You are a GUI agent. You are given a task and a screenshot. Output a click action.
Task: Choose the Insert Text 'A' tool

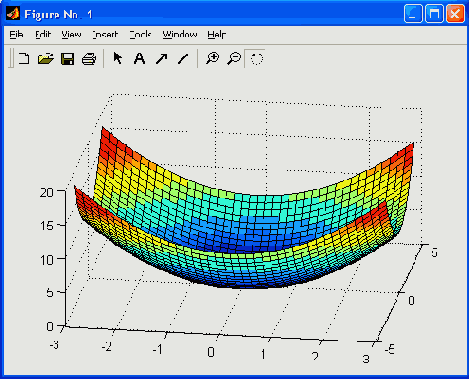[x=139, y=59]
